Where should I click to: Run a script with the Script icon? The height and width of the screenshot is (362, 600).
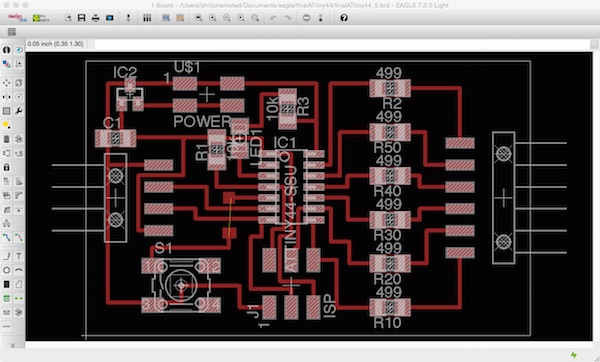click(x=166, y=18)
